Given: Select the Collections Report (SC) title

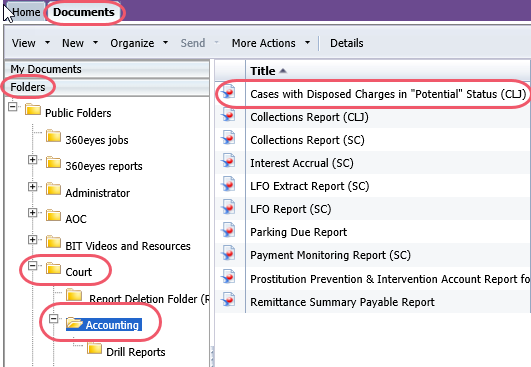Looking at the screenshot, I should 307,140.
